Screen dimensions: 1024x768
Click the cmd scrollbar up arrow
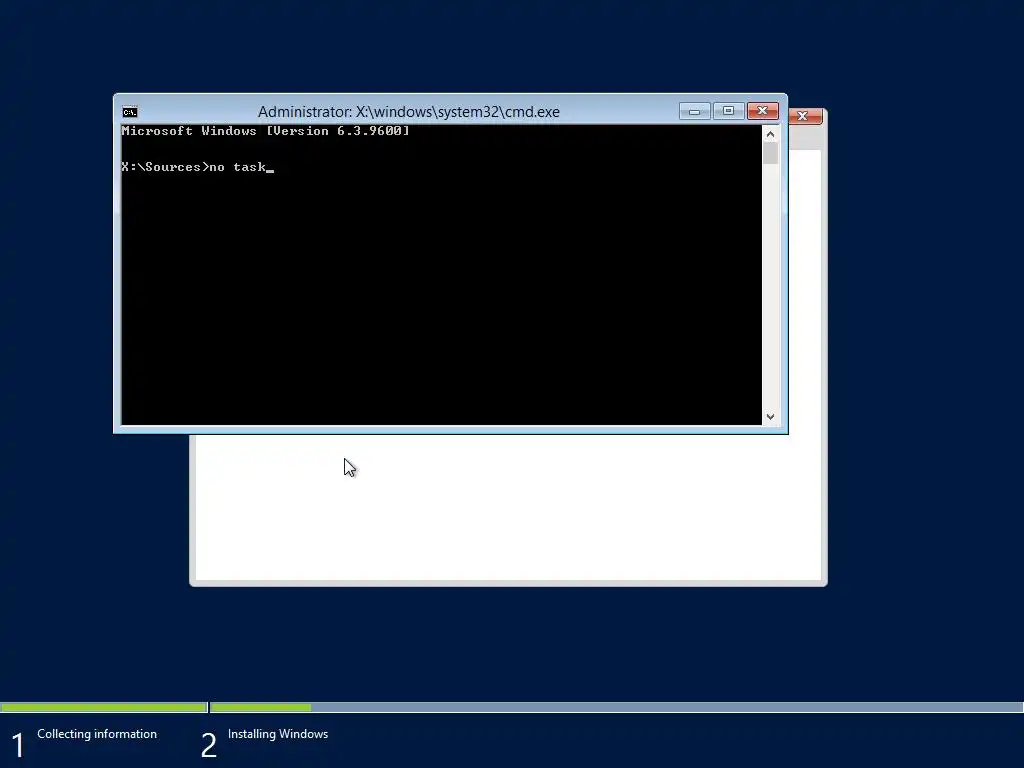[x=771, y=134]
